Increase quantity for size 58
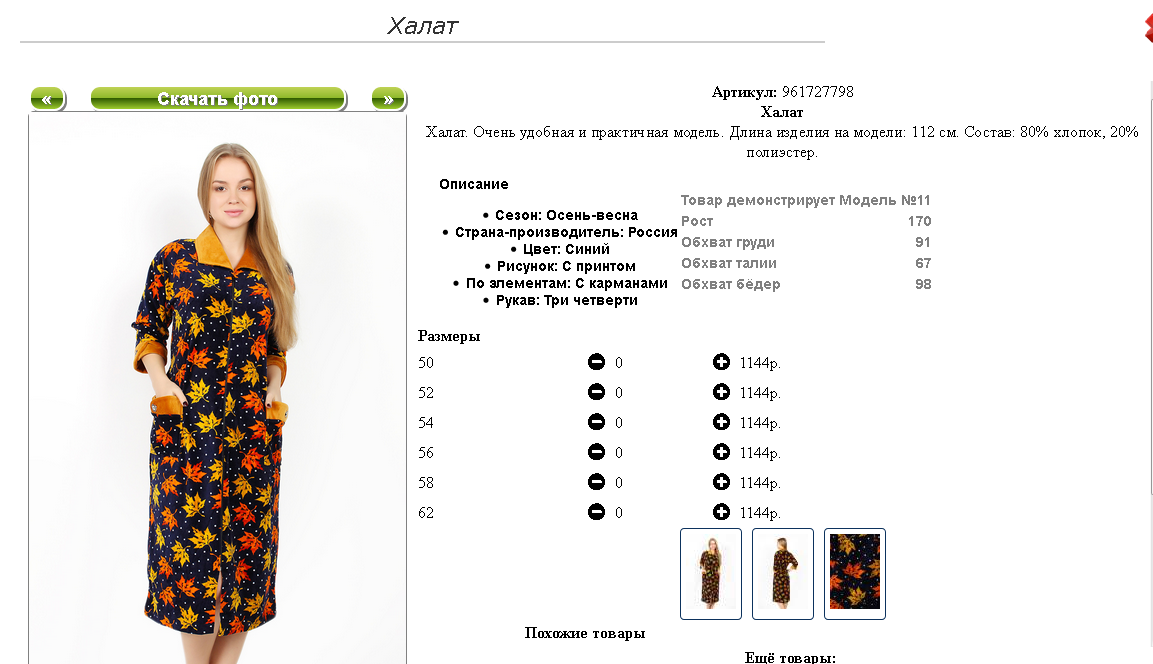 coord(721,482)
